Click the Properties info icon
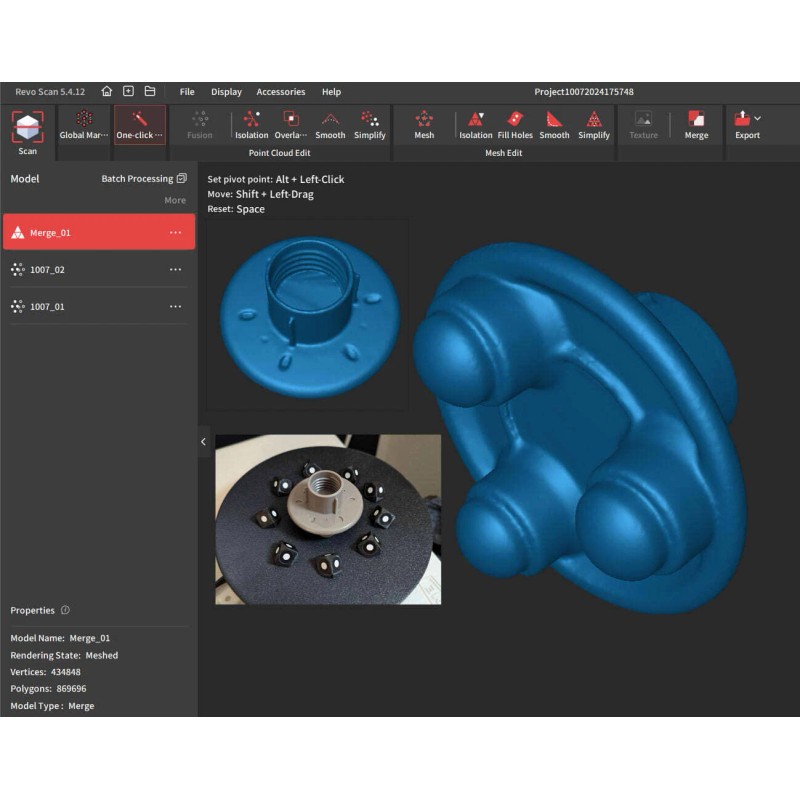The height and width of the screenshot is (800, 800). click(65, 610)
